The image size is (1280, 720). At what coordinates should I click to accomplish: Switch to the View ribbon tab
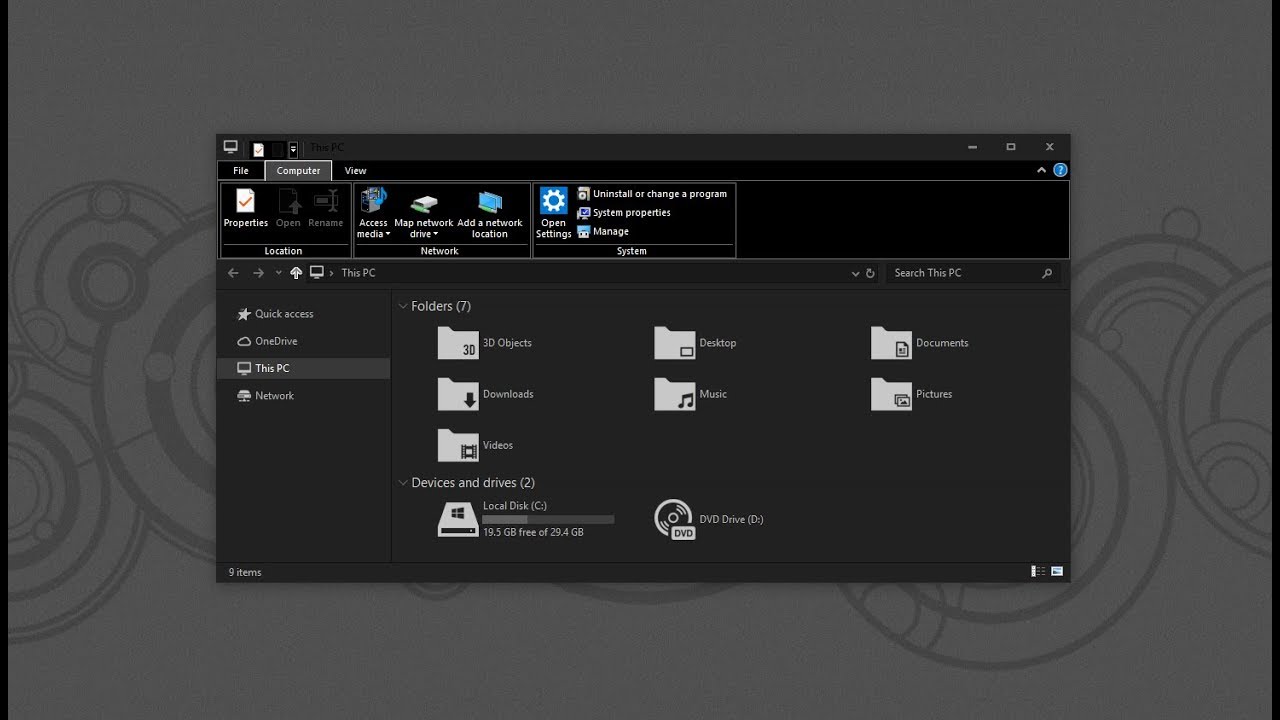point(355,171)
